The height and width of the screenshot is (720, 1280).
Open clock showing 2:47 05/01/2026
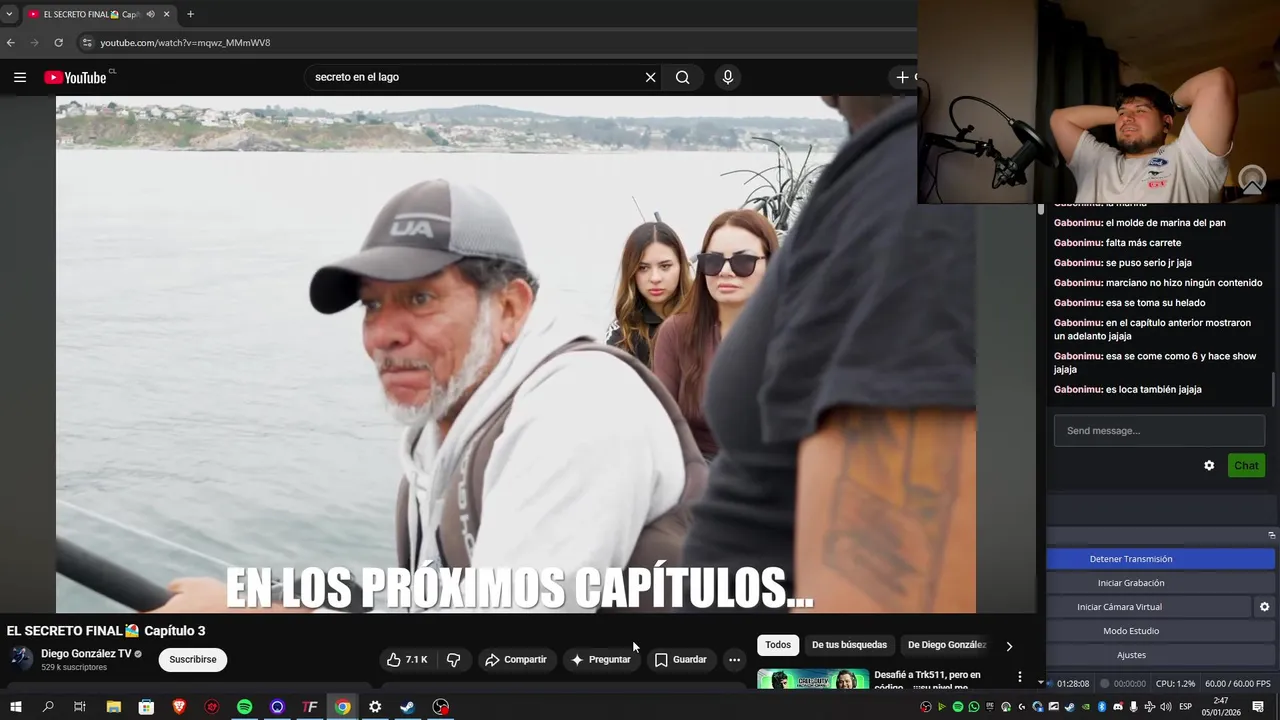(x=1221, y=707)
